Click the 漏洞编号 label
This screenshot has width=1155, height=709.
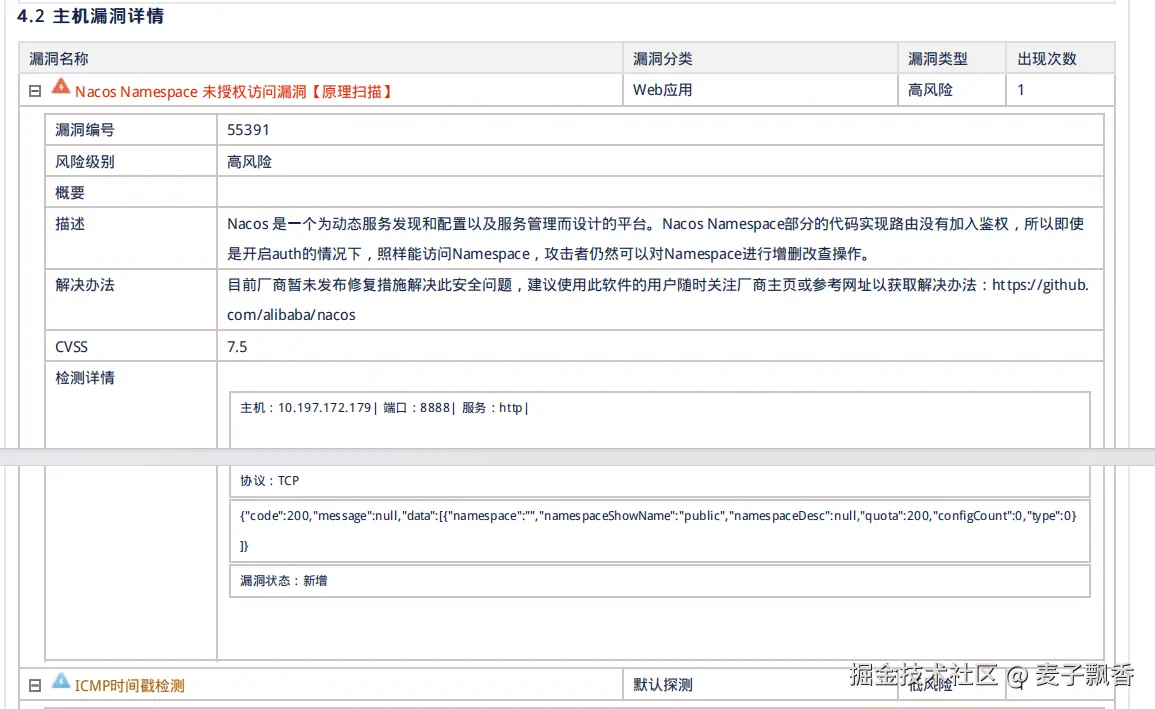click(85, 130)
